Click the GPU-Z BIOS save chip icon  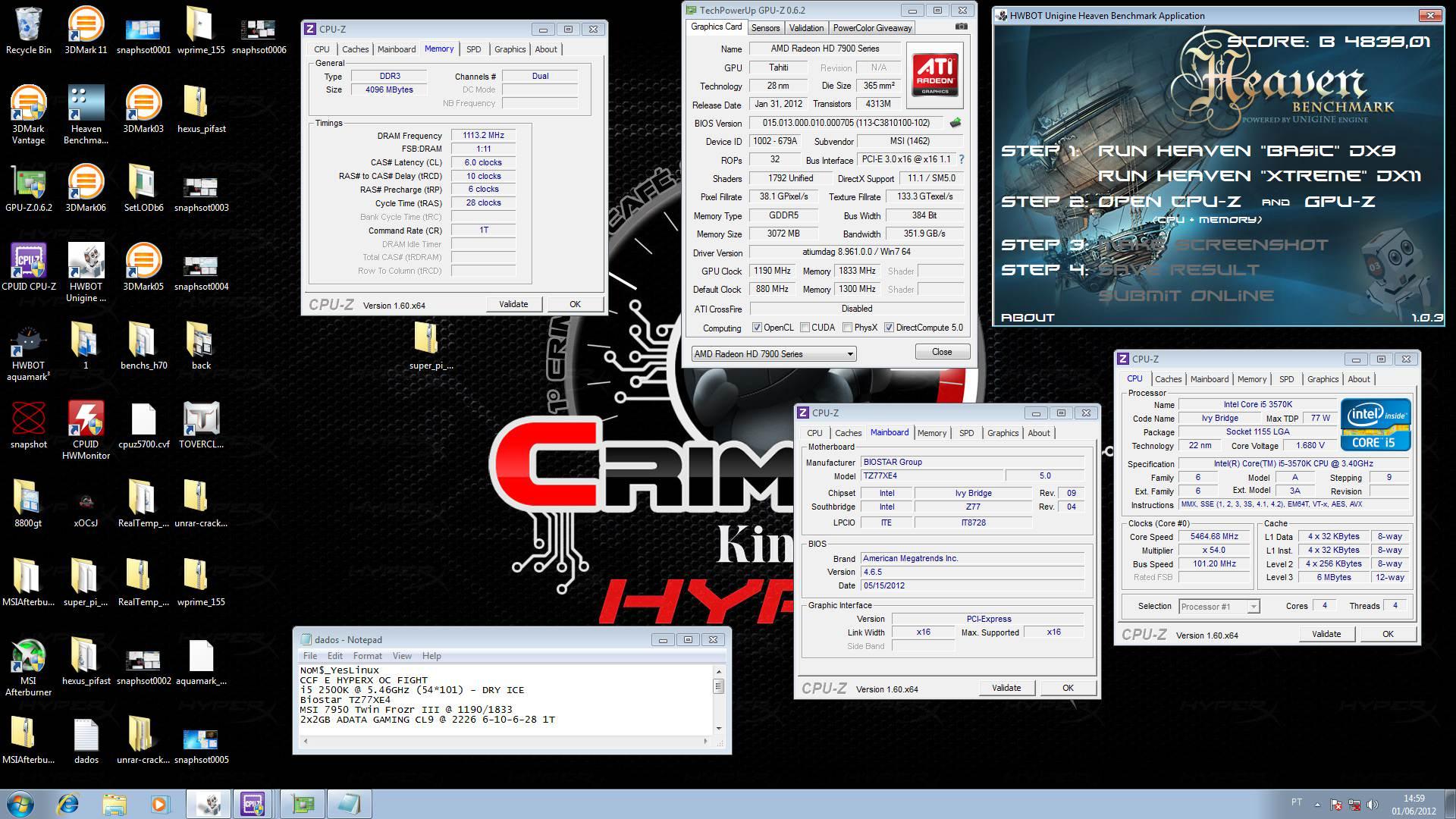tap(955, 122)
